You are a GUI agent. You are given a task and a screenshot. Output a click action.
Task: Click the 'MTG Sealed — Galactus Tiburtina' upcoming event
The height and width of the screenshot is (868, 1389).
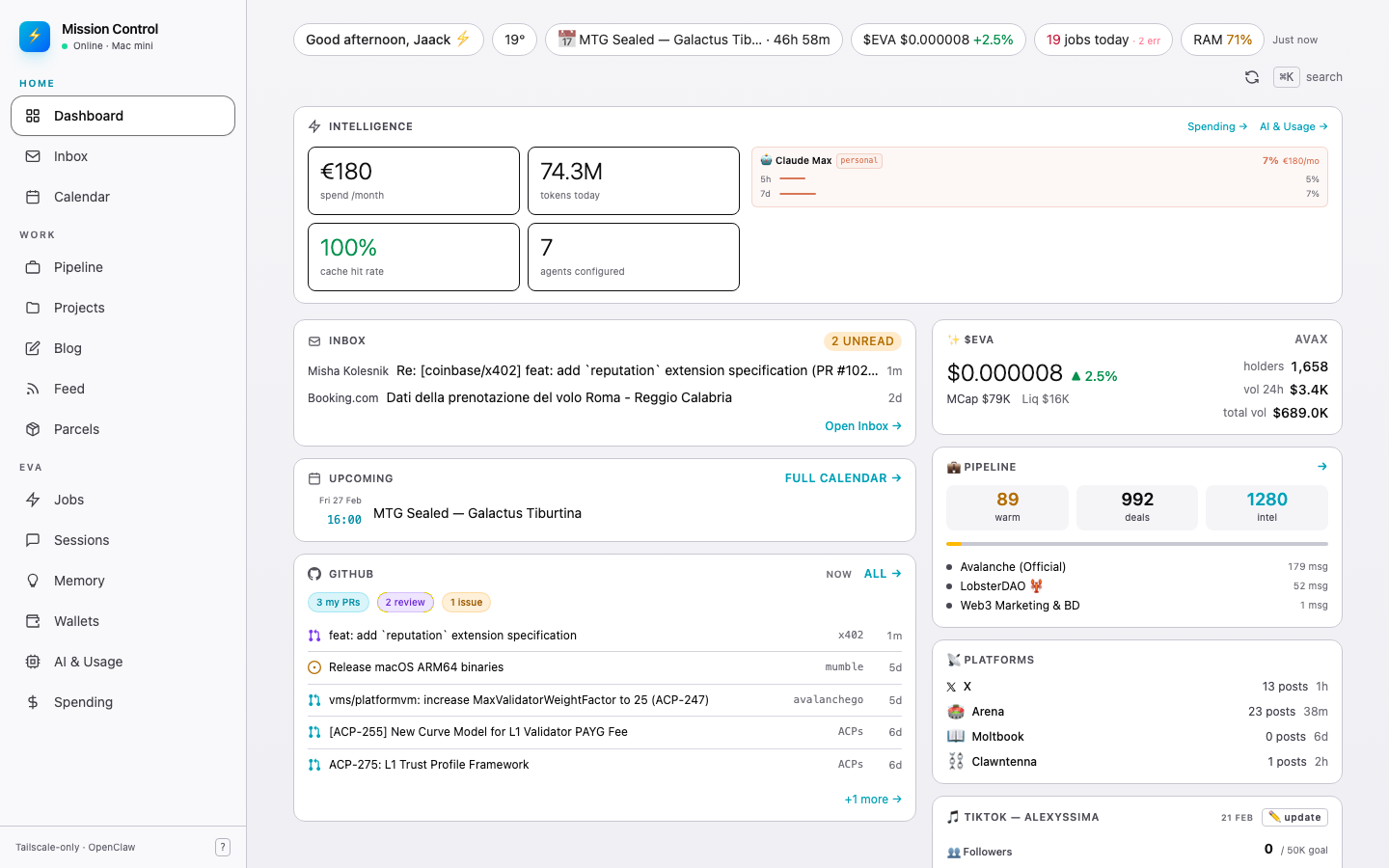[x=605, y=513]
